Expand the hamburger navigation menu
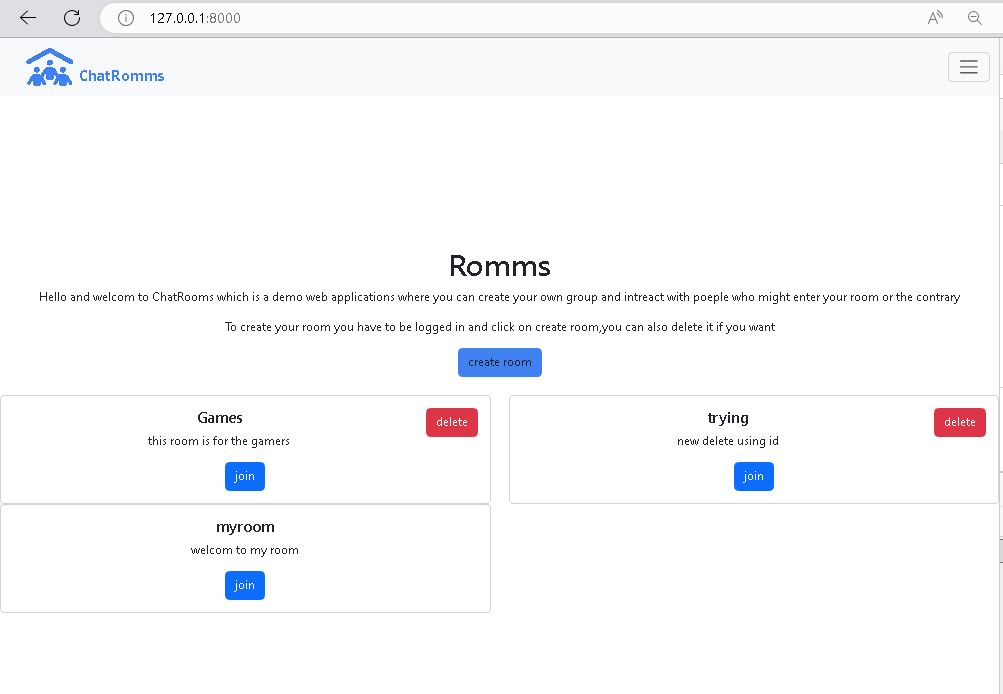Screen dimensions: 1003x694 [968, 67]
